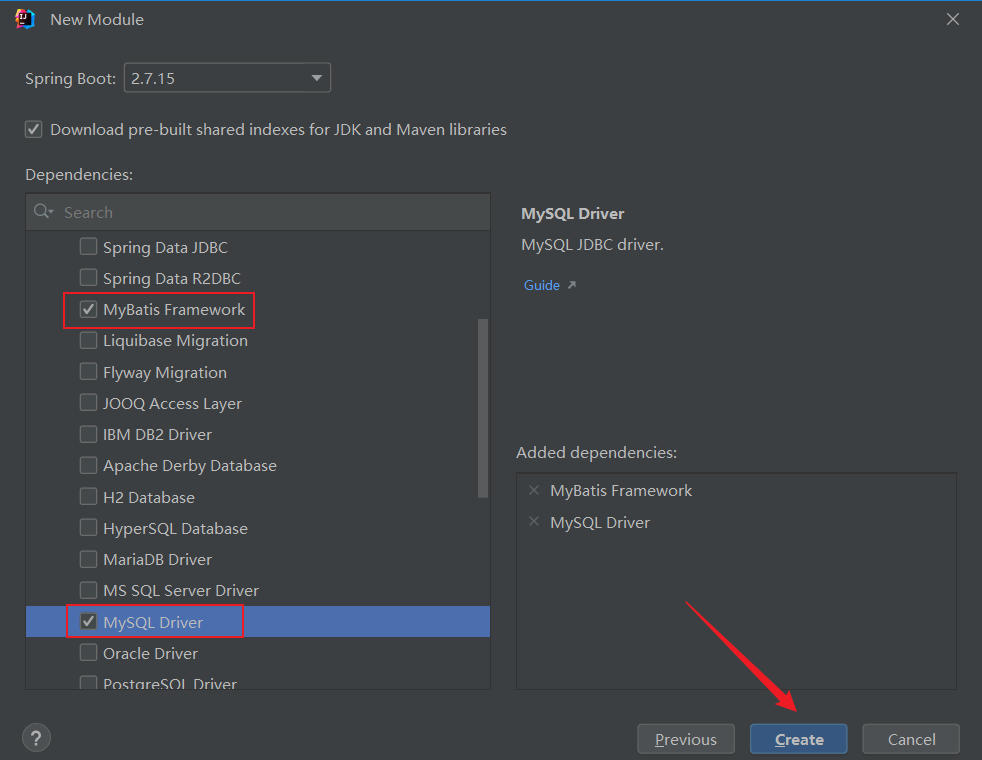Check Liquibase Migration dependency

coord(88,340)
